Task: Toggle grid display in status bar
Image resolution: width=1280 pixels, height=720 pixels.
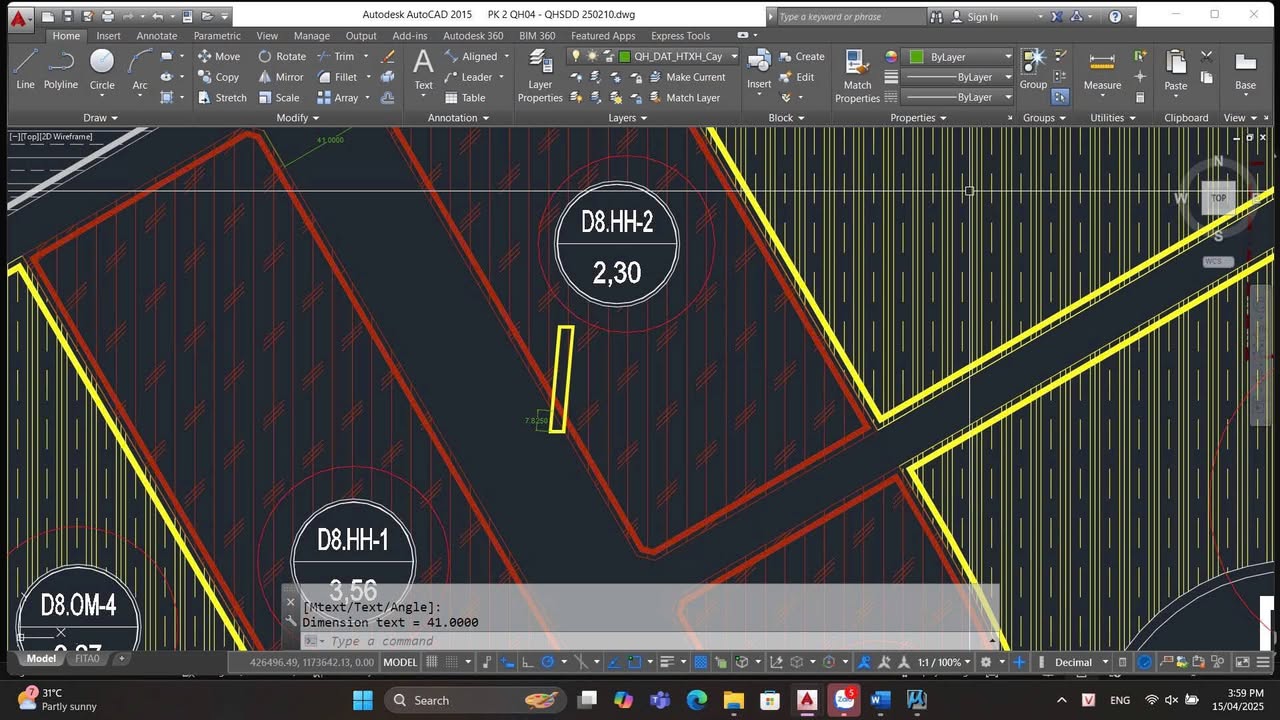Action: click(x=433, y=662)
